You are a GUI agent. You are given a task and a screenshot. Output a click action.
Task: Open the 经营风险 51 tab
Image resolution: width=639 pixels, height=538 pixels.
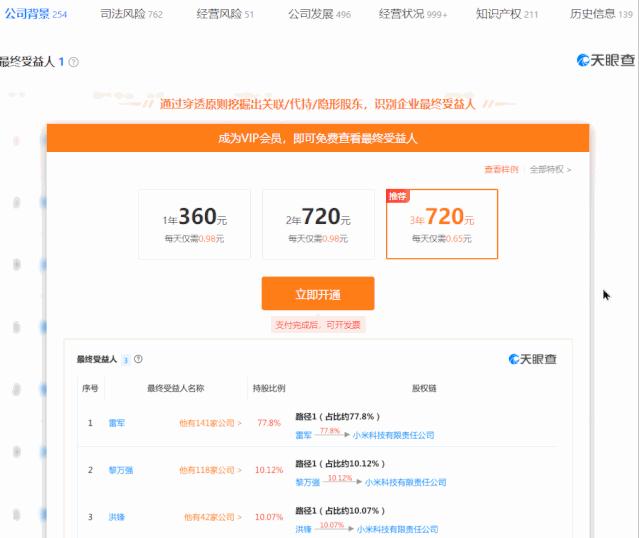(225, 14)
